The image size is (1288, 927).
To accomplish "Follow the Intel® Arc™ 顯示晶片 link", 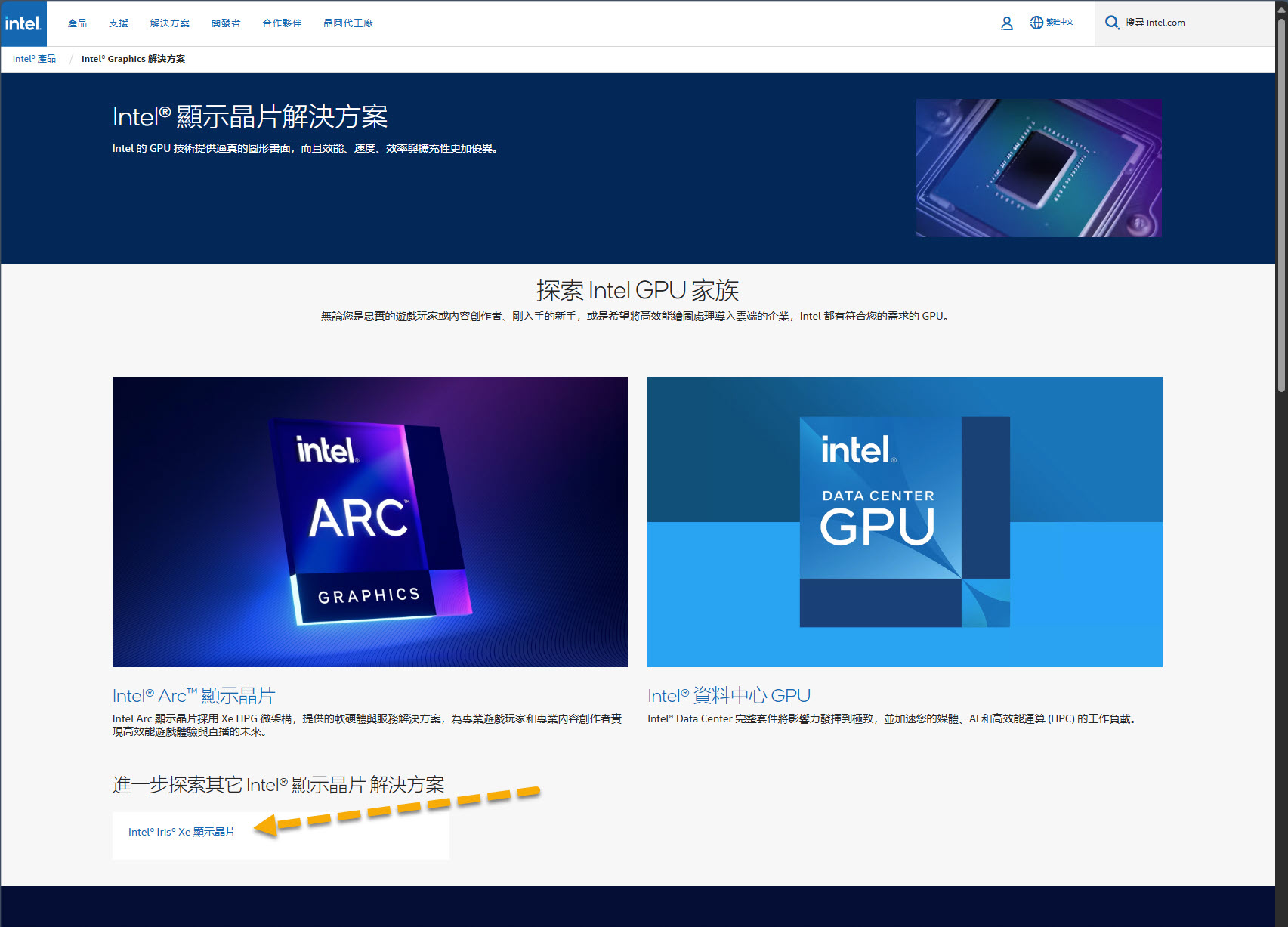I will (x=194, y=696).
